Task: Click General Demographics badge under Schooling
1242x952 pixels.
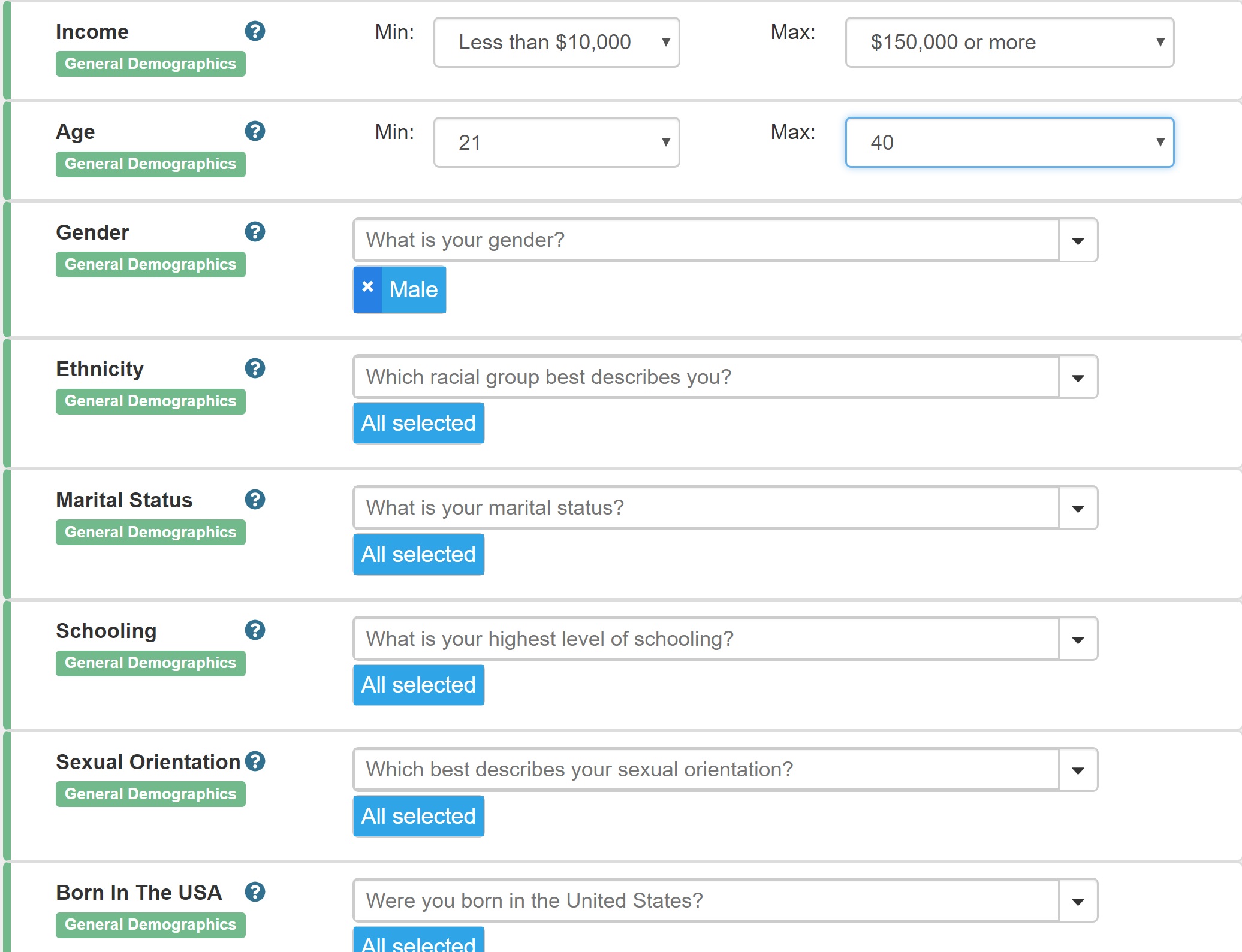Action: [x=150, y=663]
